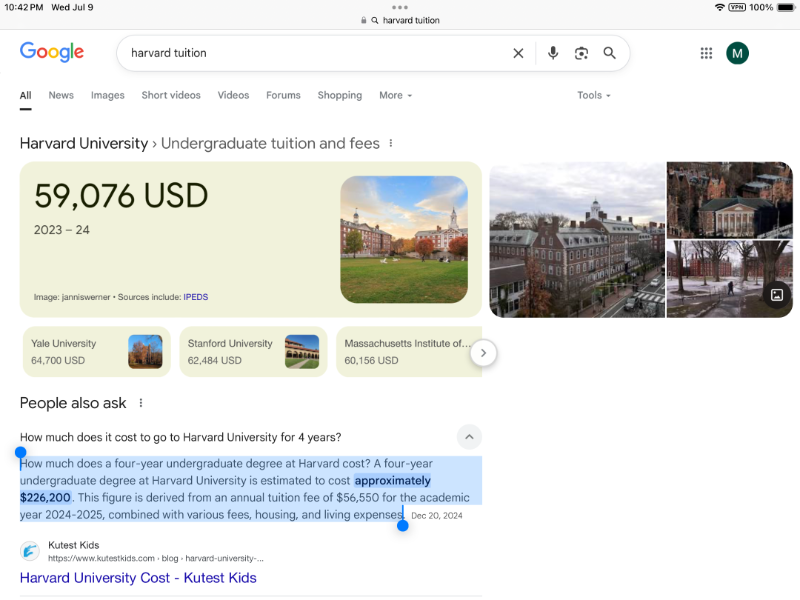Click the Undergraduate tuition and fees heading
This screenshot has height=600, width=800.
(x=270, y=143)
